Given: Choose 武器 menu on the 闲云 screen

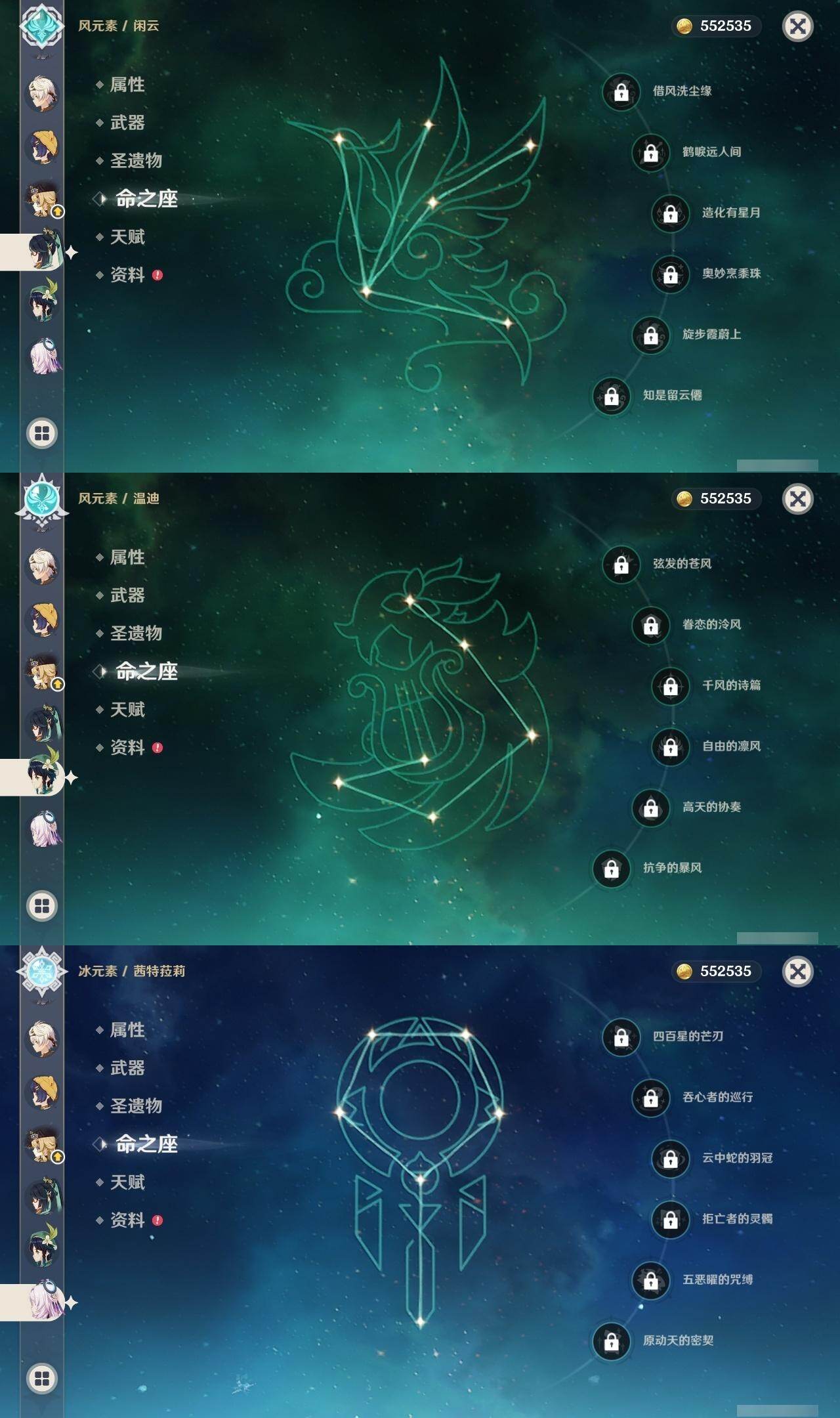Looking at the screenshot, I should pos(127,123).
